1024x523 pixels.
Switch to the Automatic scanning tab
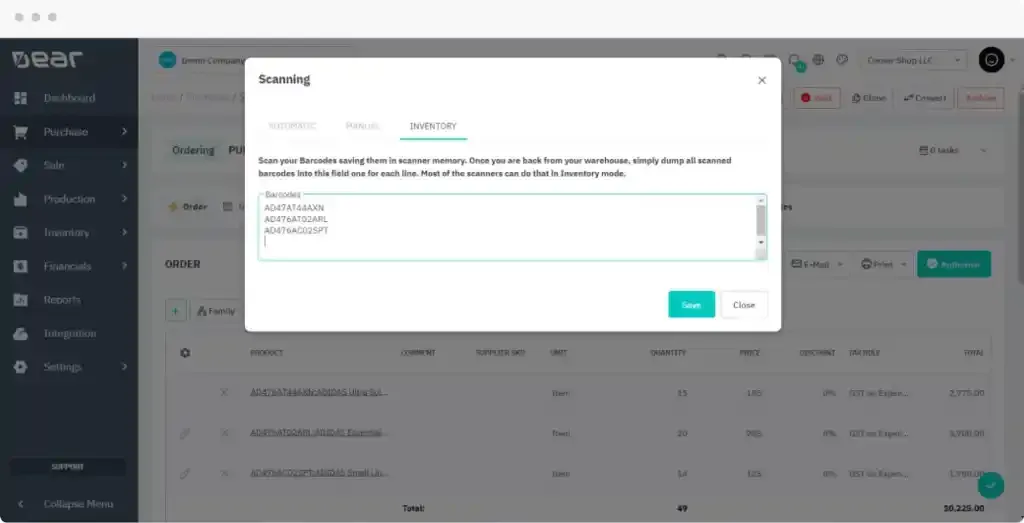click(x=292, y=126)
